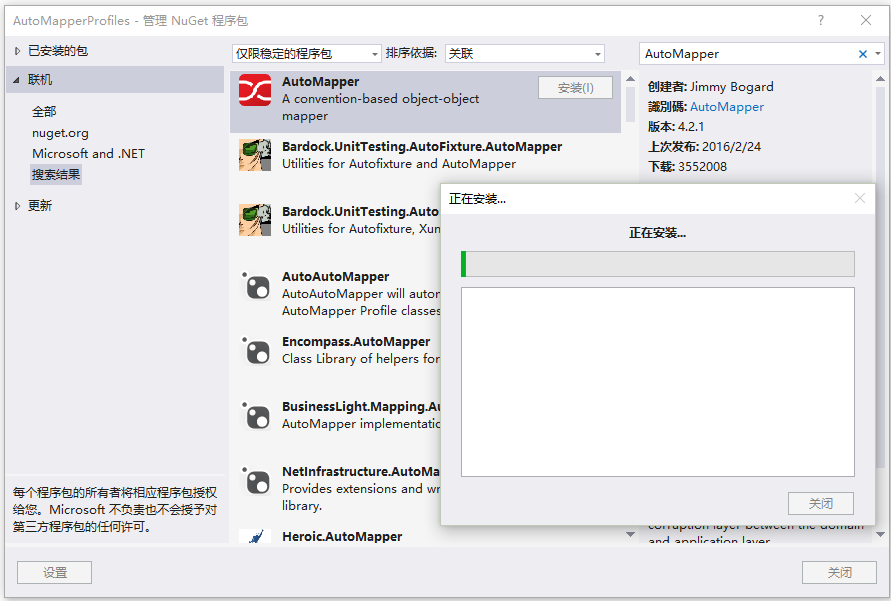Click the green installation progress bar
Image resolution: width=891 pixels, height=601 pixels.
tap(657, 264)
